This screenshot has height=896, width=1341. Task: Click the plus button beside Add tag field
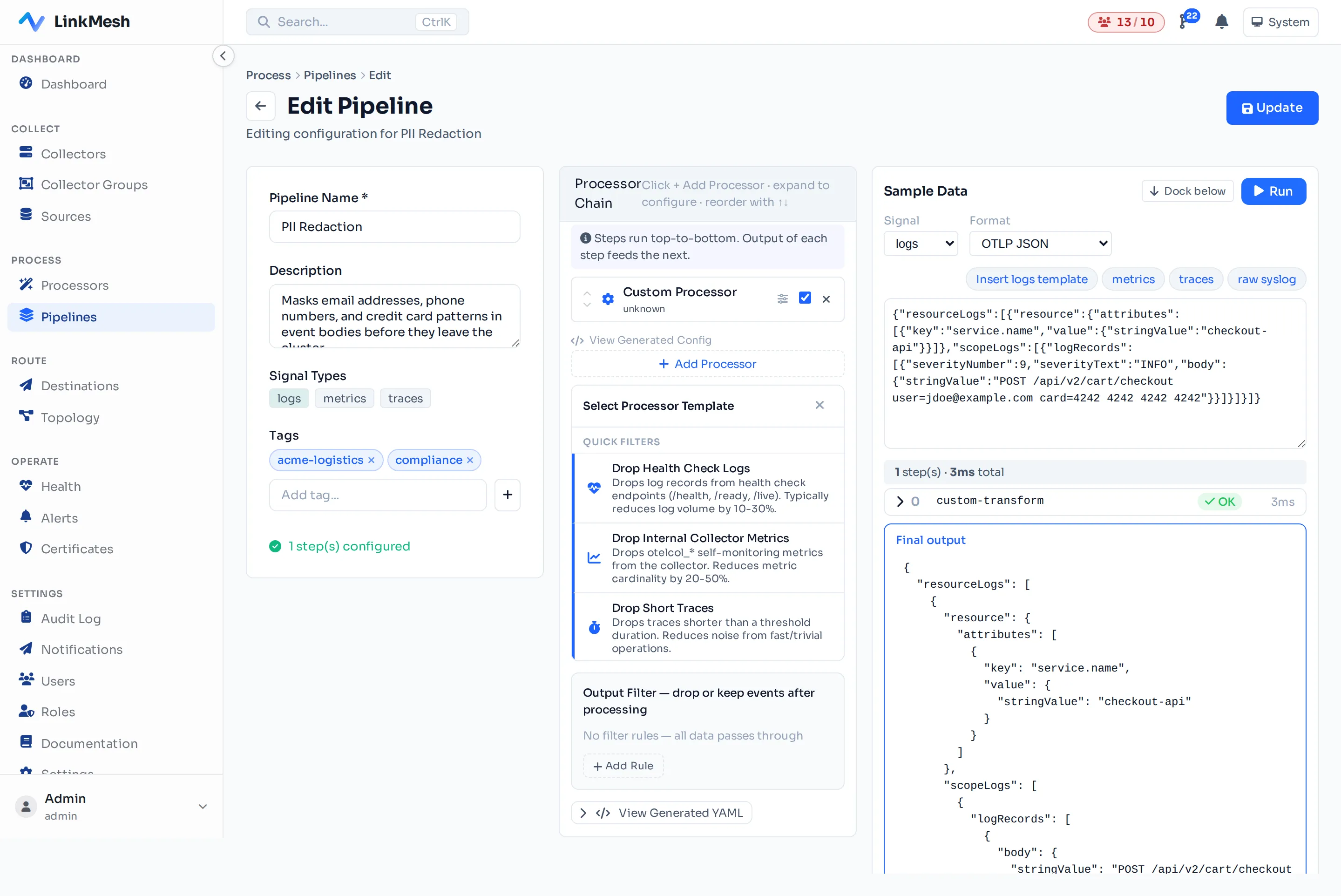click(507, 495)
